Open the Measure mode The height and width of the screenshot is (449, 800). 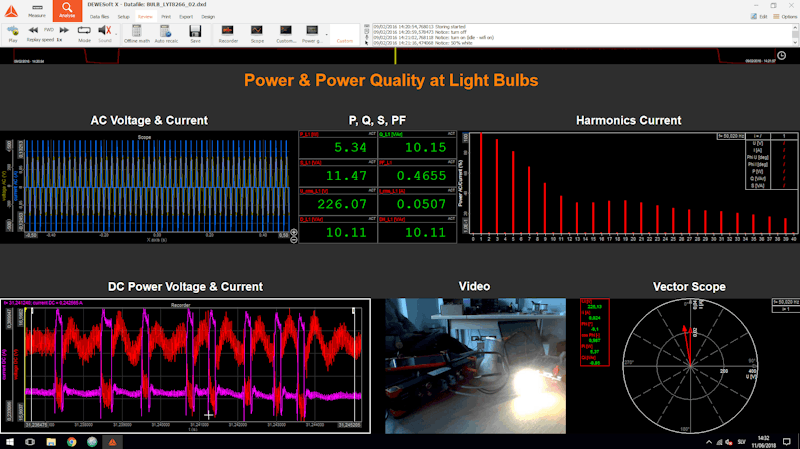click(37, 11)
